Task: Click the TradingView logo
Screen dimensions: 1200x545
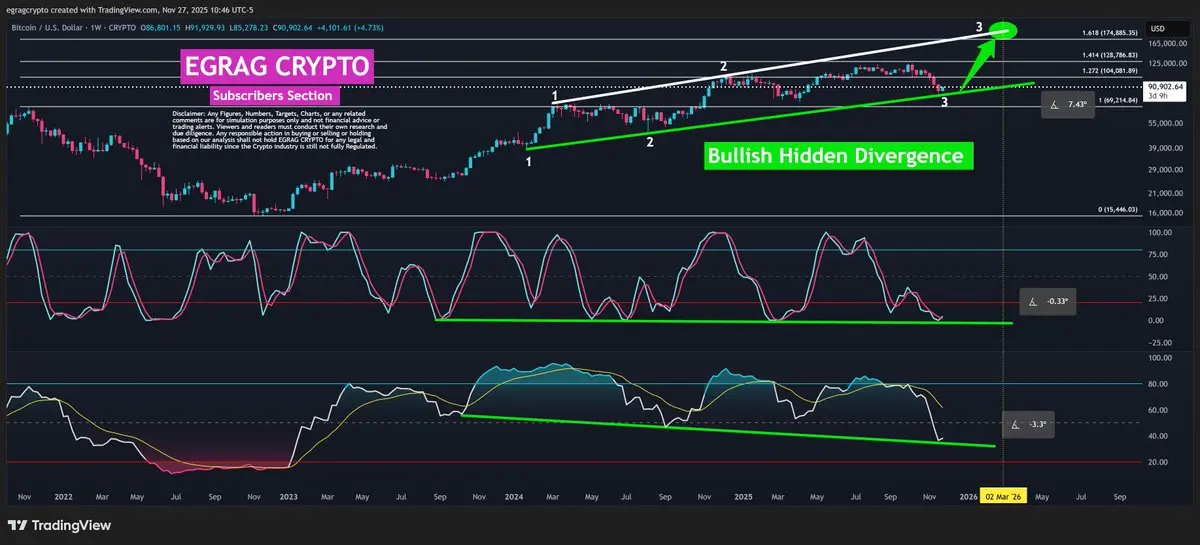Action: pyautogui.click(x=59, y=526)
